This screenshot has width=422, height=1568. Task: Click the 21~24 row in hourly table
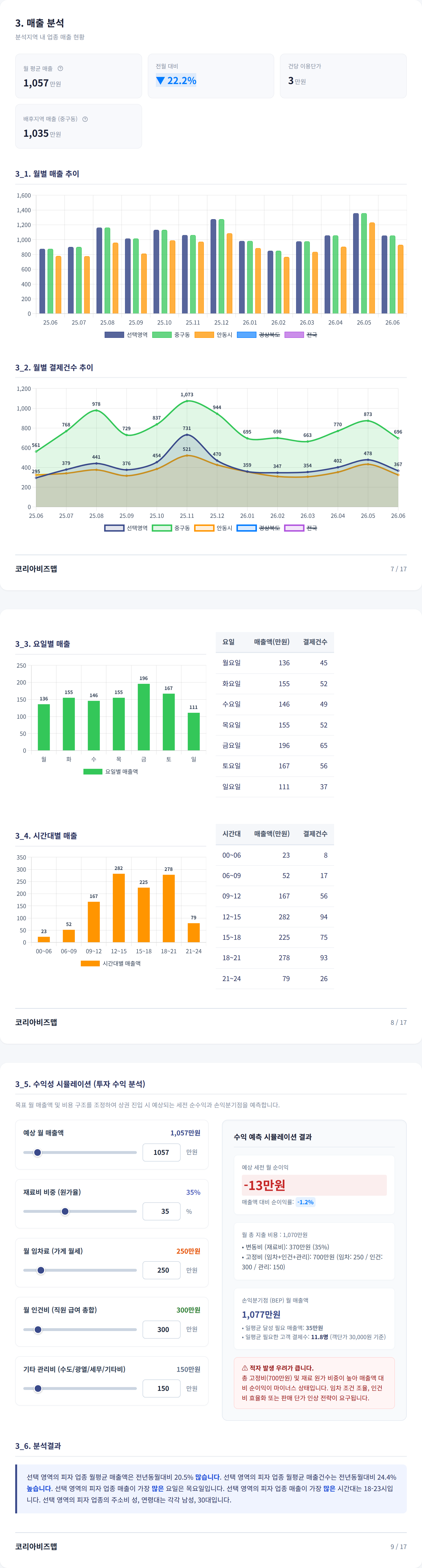275,978
